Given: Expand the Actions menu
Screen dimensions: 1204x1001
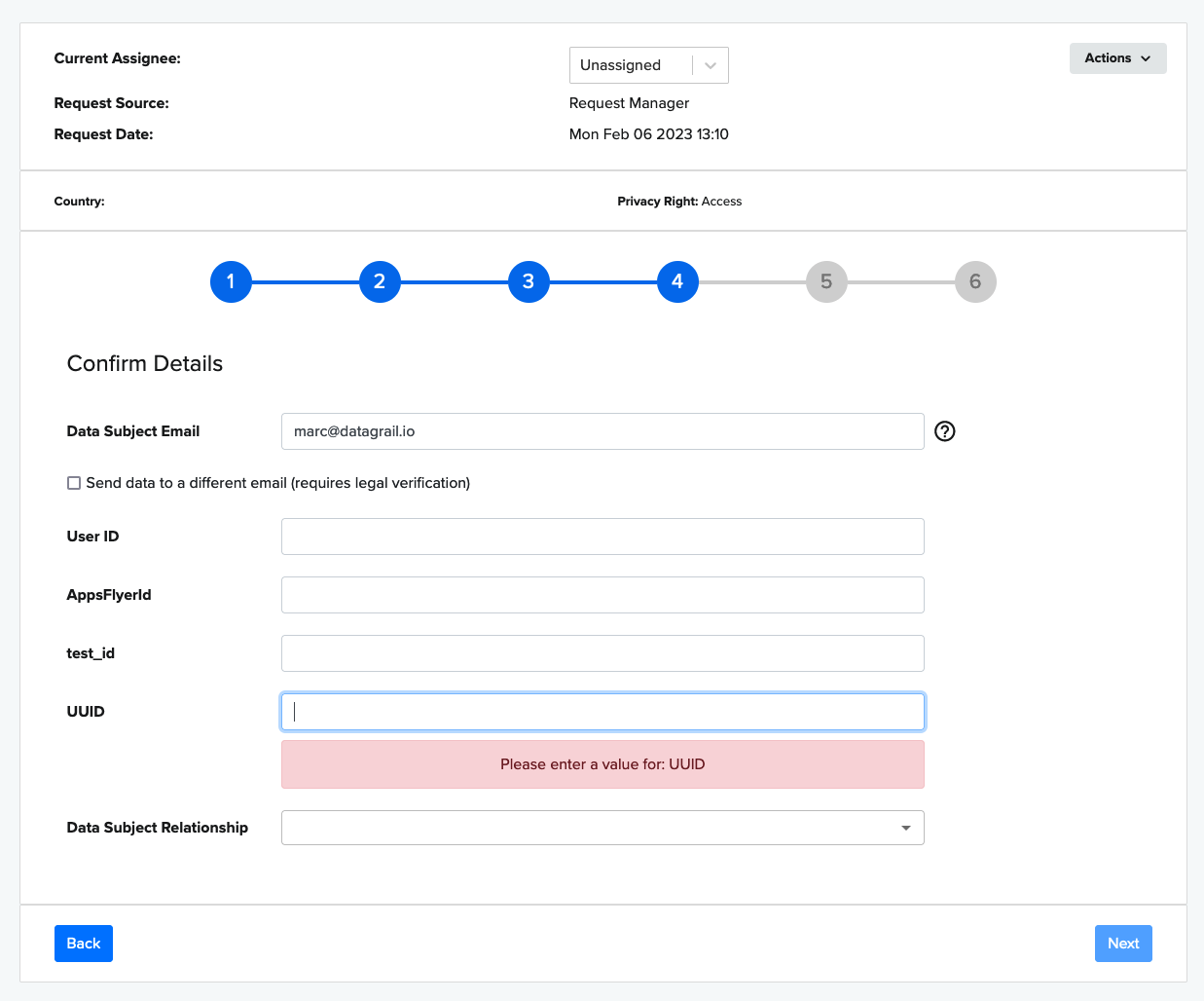Looking at the screenshot, I should point(1117,58).
